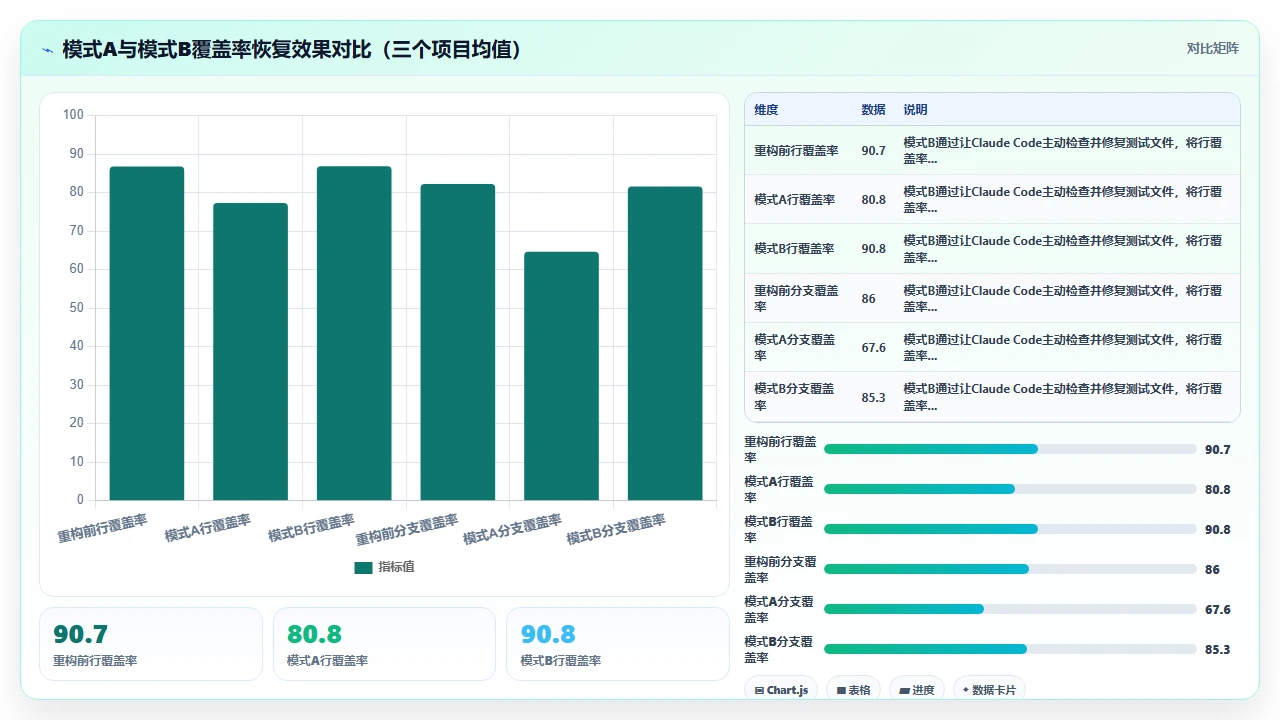Click the lightning icon beside the dashboard title
This screenshot has height=720, width=1280.
pos(47,50)
